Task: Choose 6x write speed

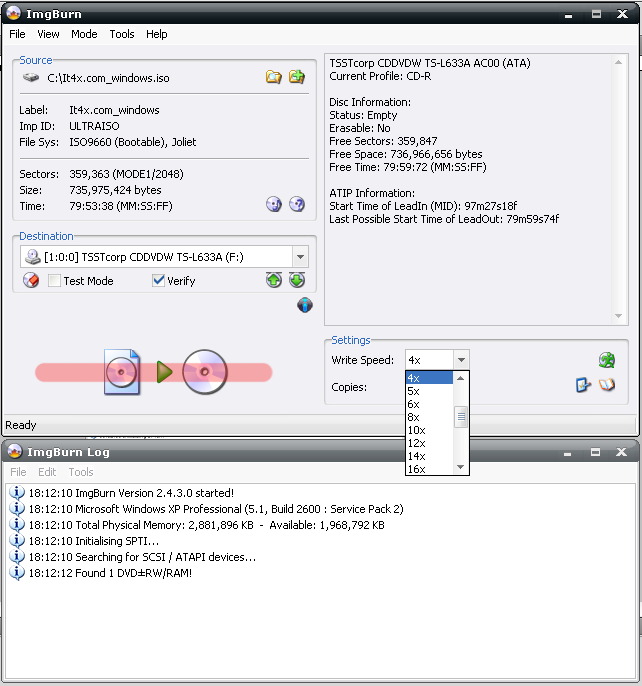Action: click(x=429, y=404)
